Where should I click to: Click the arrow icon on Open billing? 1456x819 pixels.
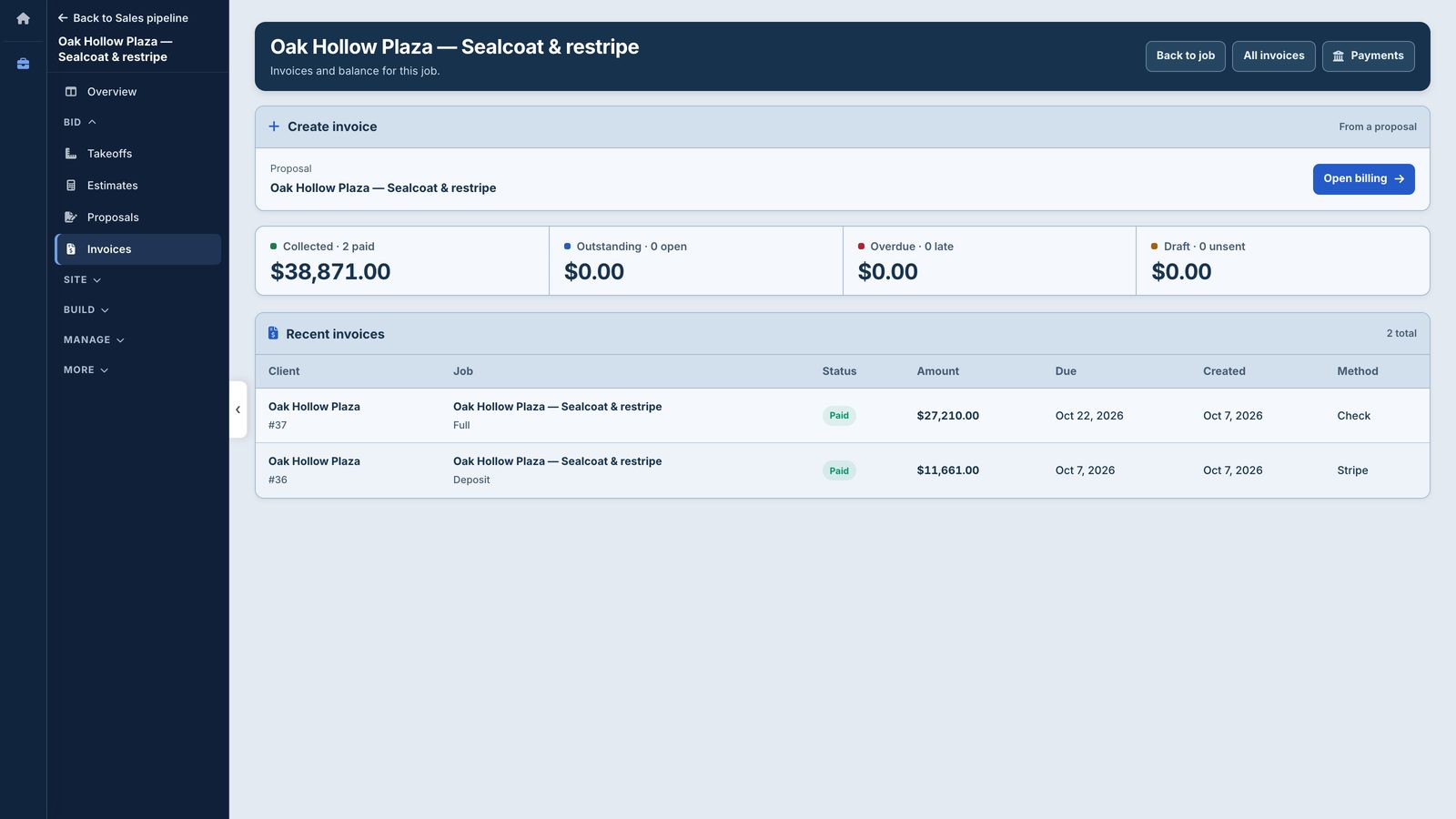(1400, 179)
